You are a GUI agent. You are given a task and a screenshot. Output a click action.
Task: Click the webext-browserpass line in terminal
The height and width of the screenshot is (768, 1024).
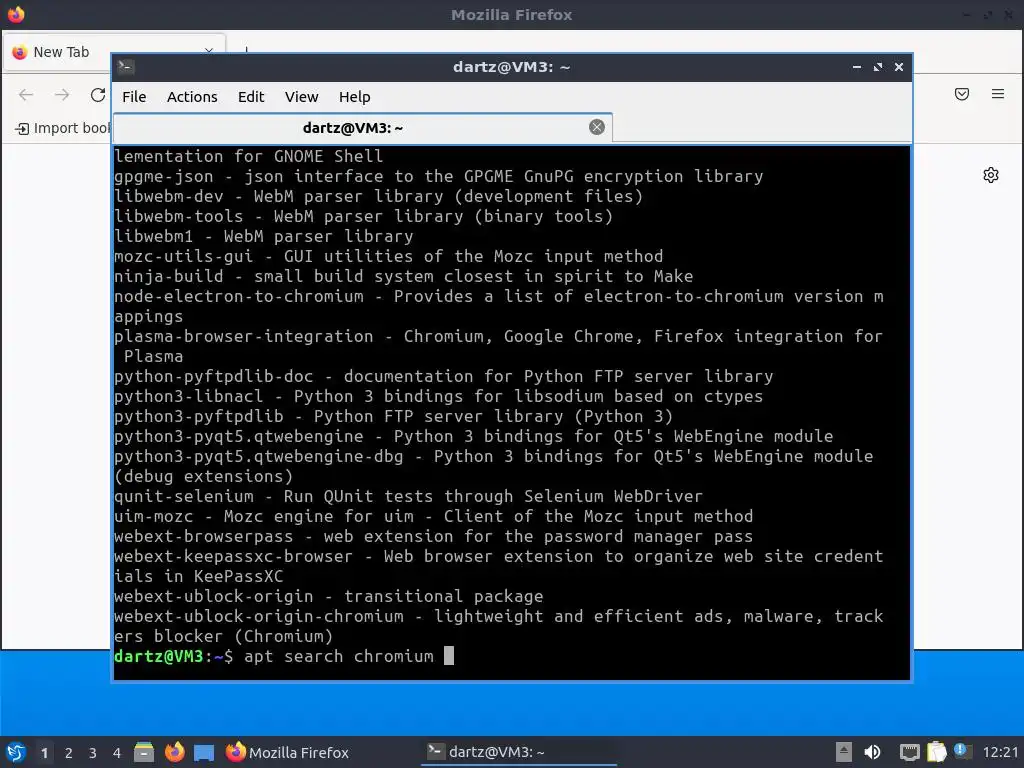[x=434, y=537]
